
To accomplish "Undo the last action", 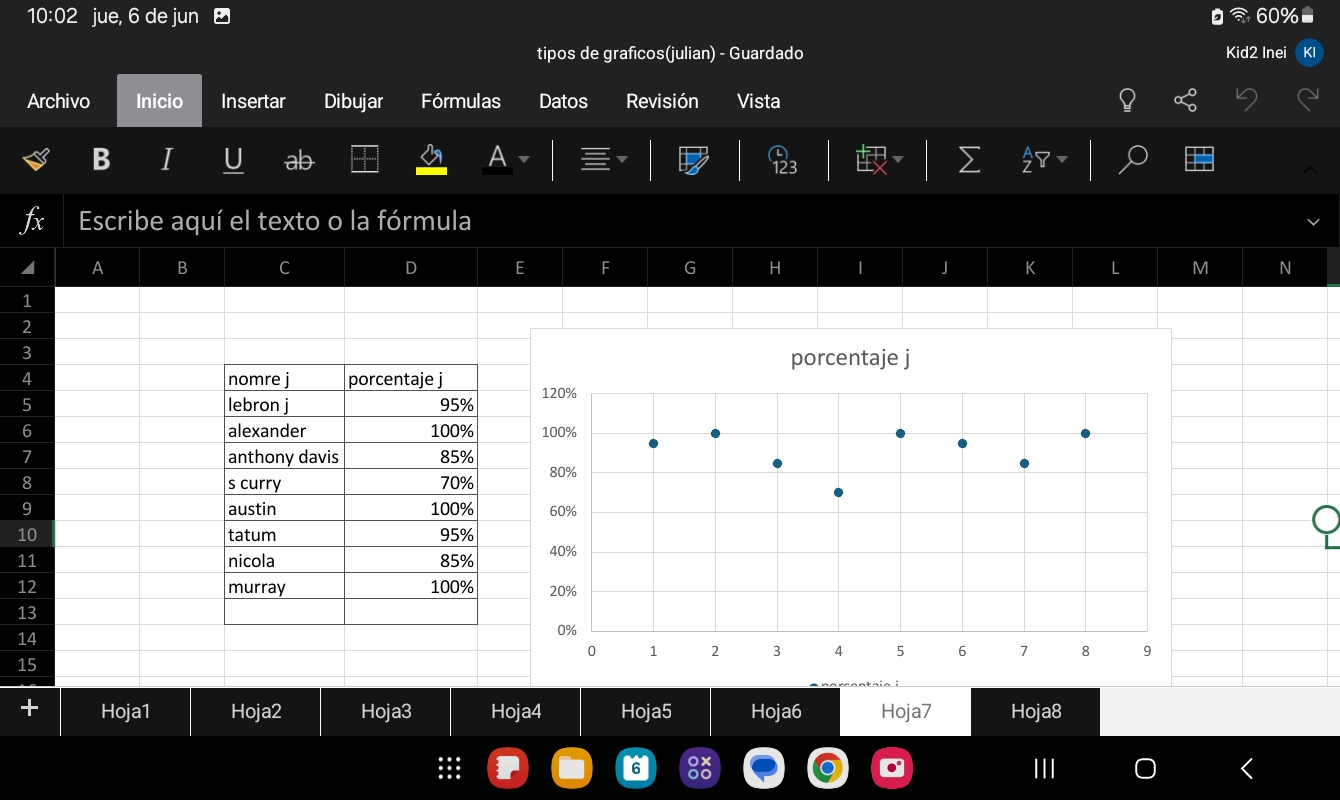I will (x=1246, y=100).
